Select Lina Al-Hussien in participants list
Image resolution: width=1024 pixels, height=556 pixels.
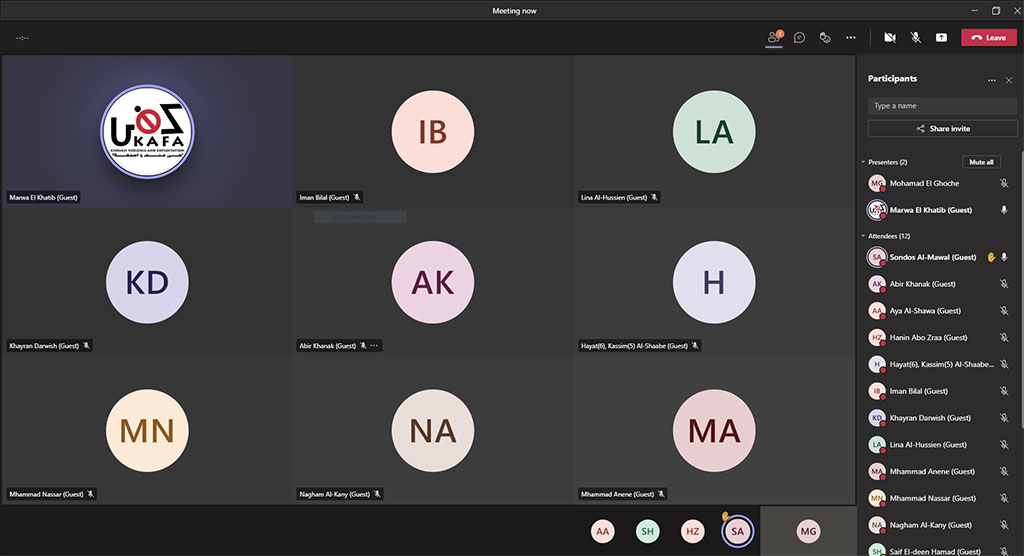927,445
